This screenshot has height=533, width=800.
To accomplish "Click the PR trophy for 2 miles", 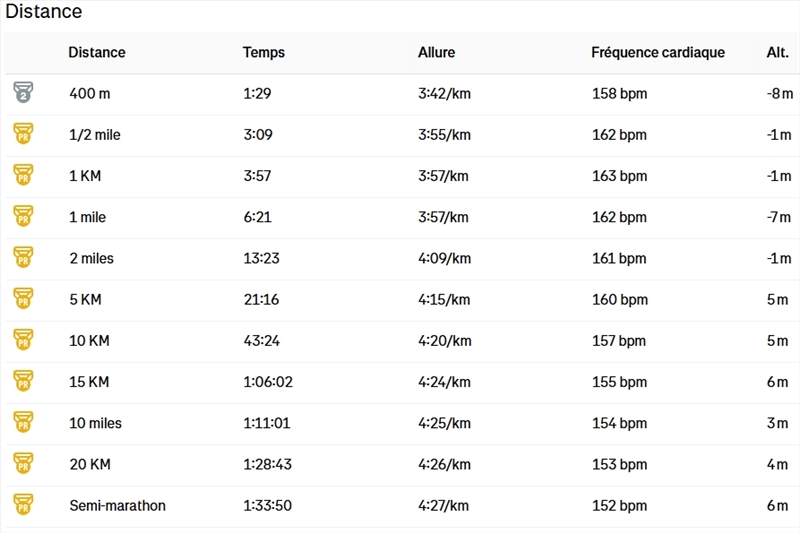I will click(23, 257).
